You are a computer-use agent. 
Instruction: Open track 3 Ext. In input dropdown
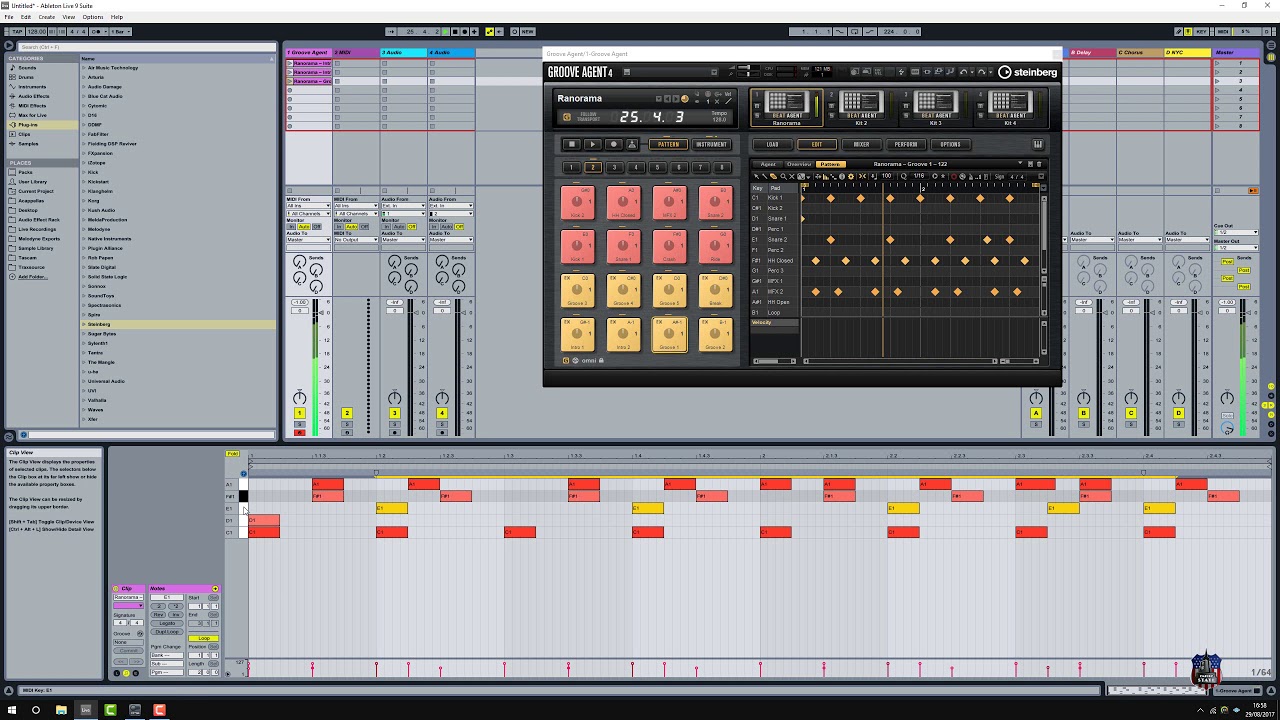(404, 206)
